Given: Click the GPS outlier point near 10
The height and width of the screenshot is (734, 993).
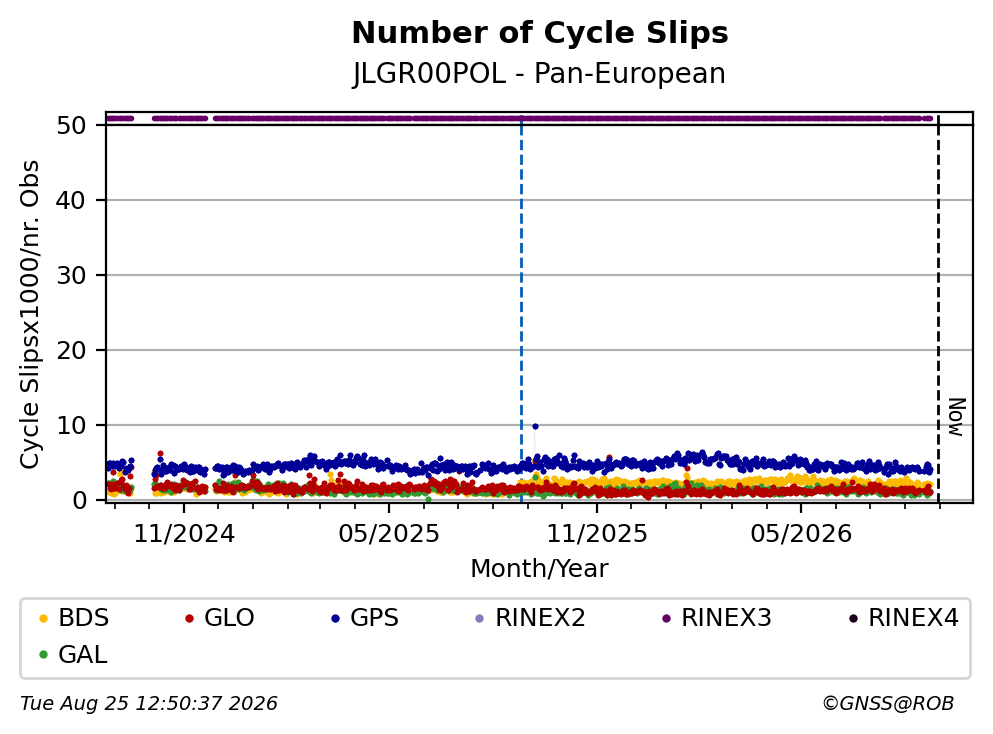Looking at the screenshot, I should click(x=535, y=426).
